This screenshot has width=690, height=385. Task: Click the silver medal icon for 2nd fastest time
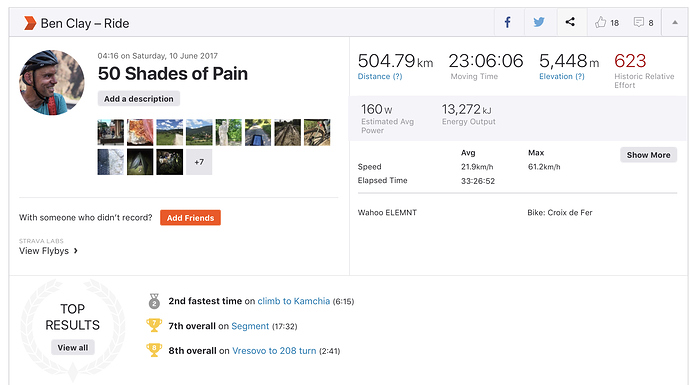(154, 301)
